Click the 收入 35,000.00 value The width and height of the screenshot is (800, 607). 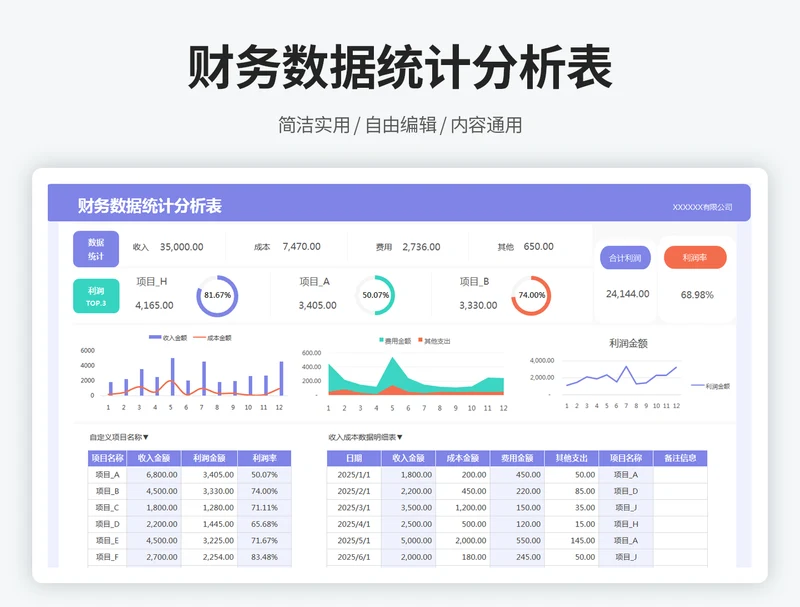coord(181,247)
